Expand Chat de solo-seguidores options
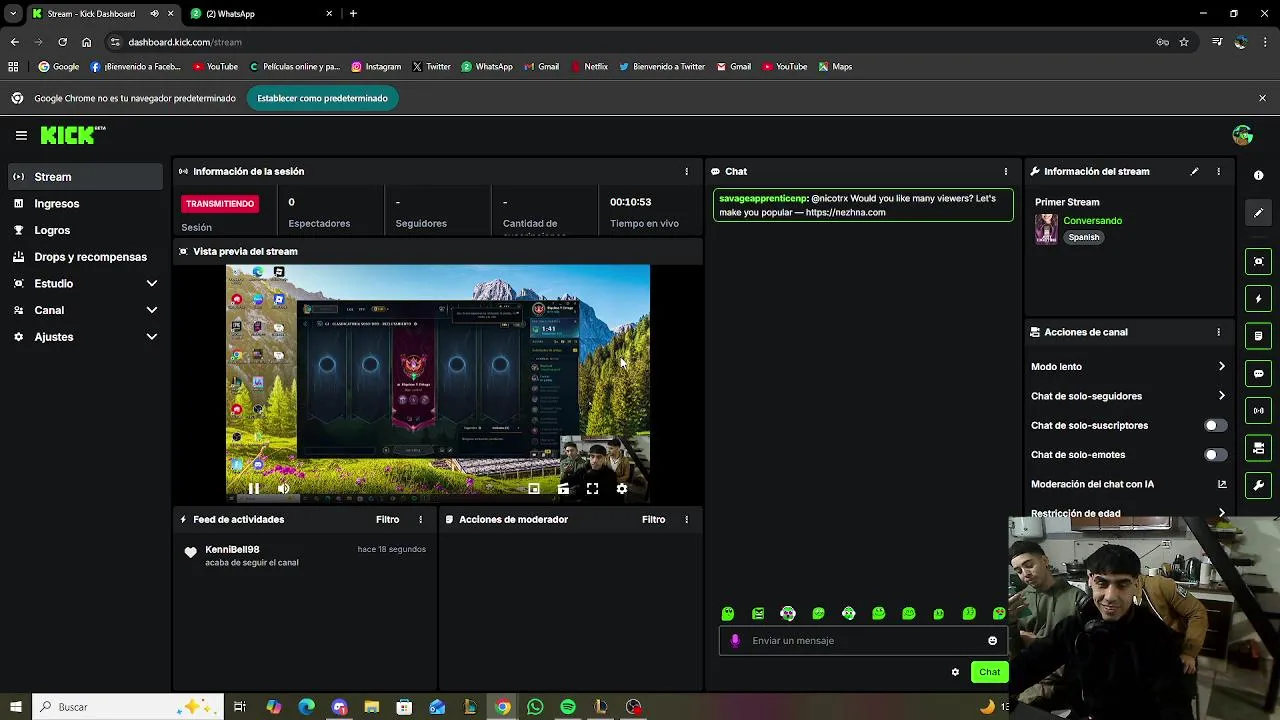The image size is (1280, 720). [x=1221, y=396]
